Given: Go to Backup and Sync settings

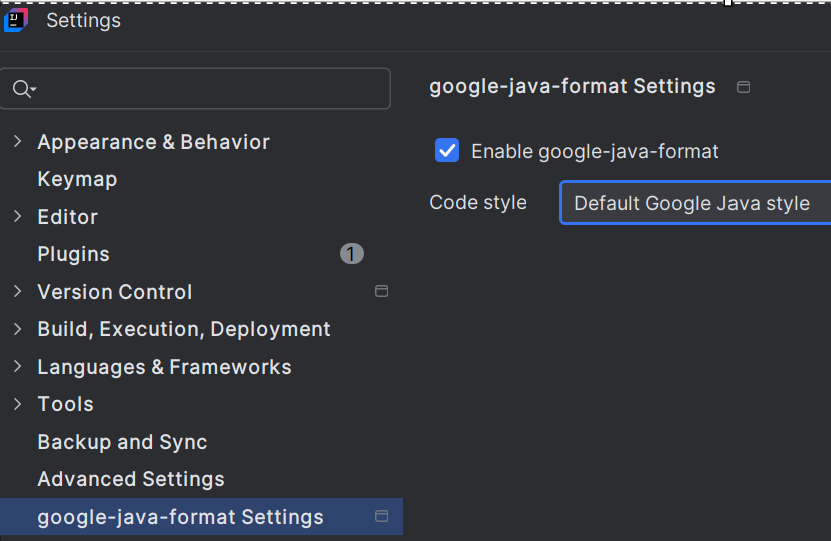Looking at the screenshot, I should [122, 442].
